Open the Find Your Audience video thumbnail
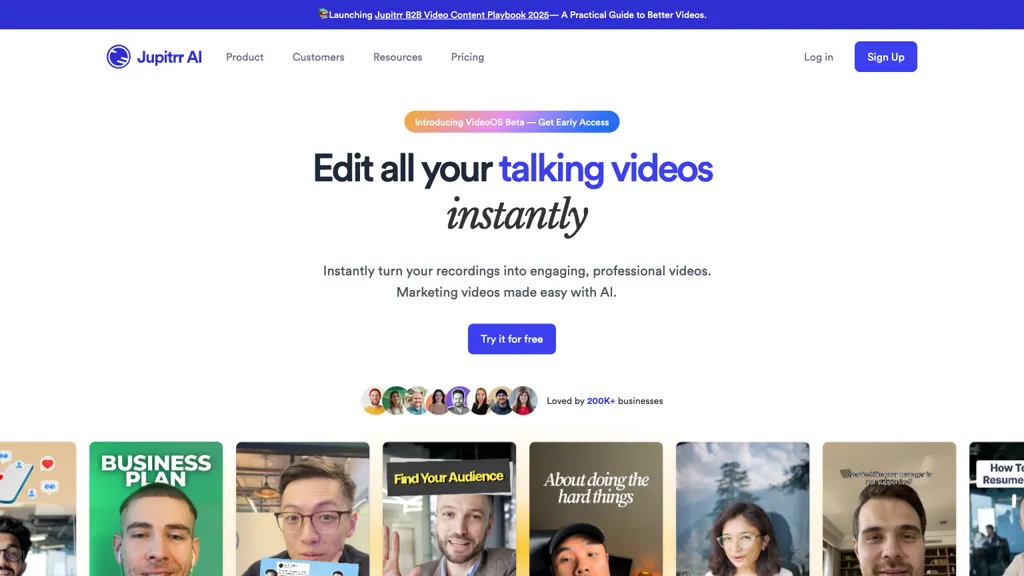Image resolution: width=1024 pixels, height=576 pixels. click(x=449, y=509)
